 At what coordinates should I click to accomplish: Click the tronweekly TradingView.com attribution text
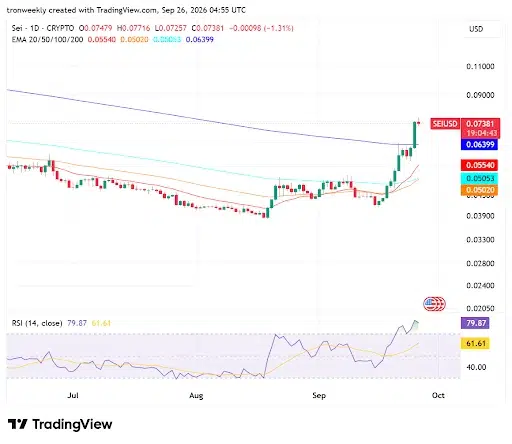[126, 10]
